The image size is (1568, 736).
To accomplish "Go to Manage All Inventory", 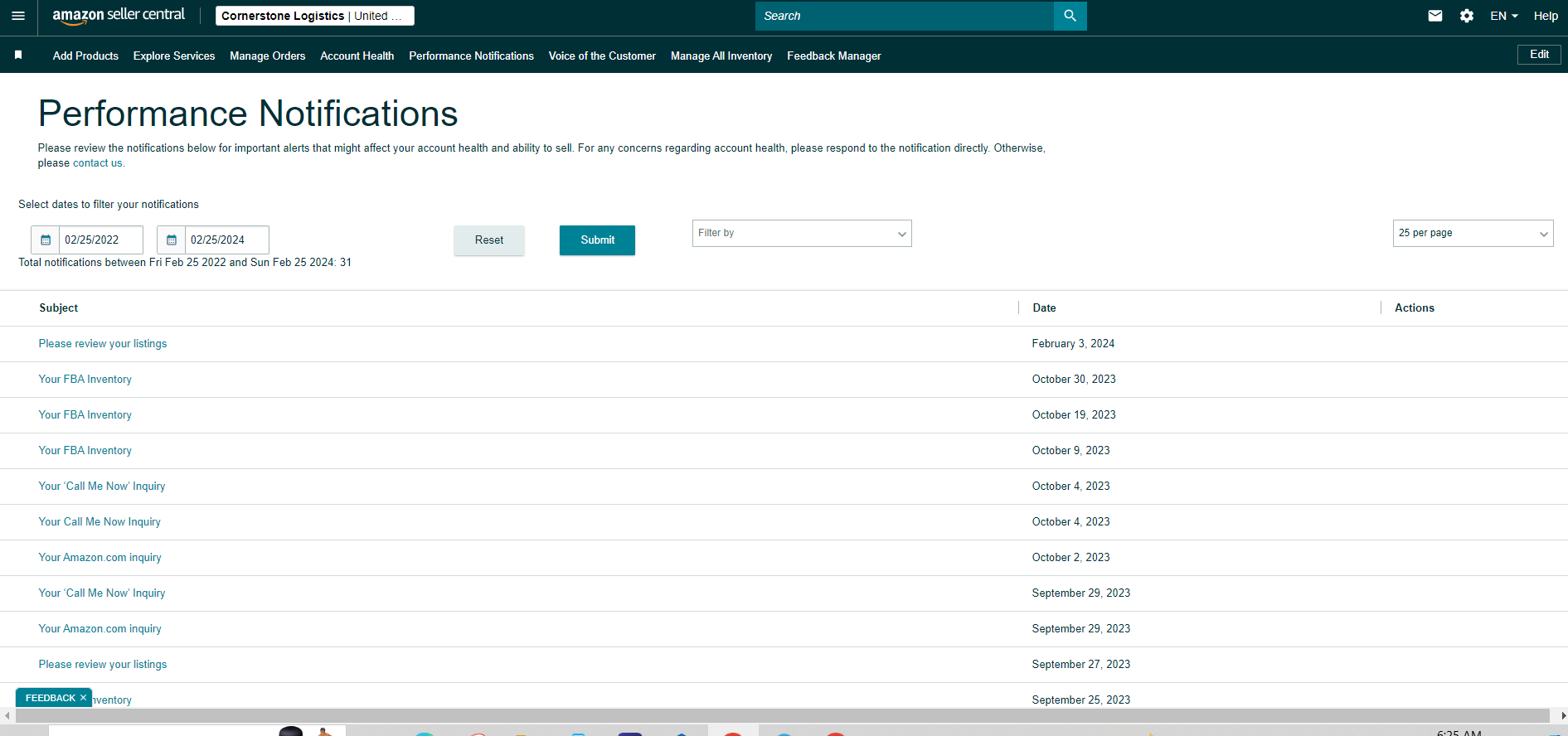I will [x=721, y=56].
